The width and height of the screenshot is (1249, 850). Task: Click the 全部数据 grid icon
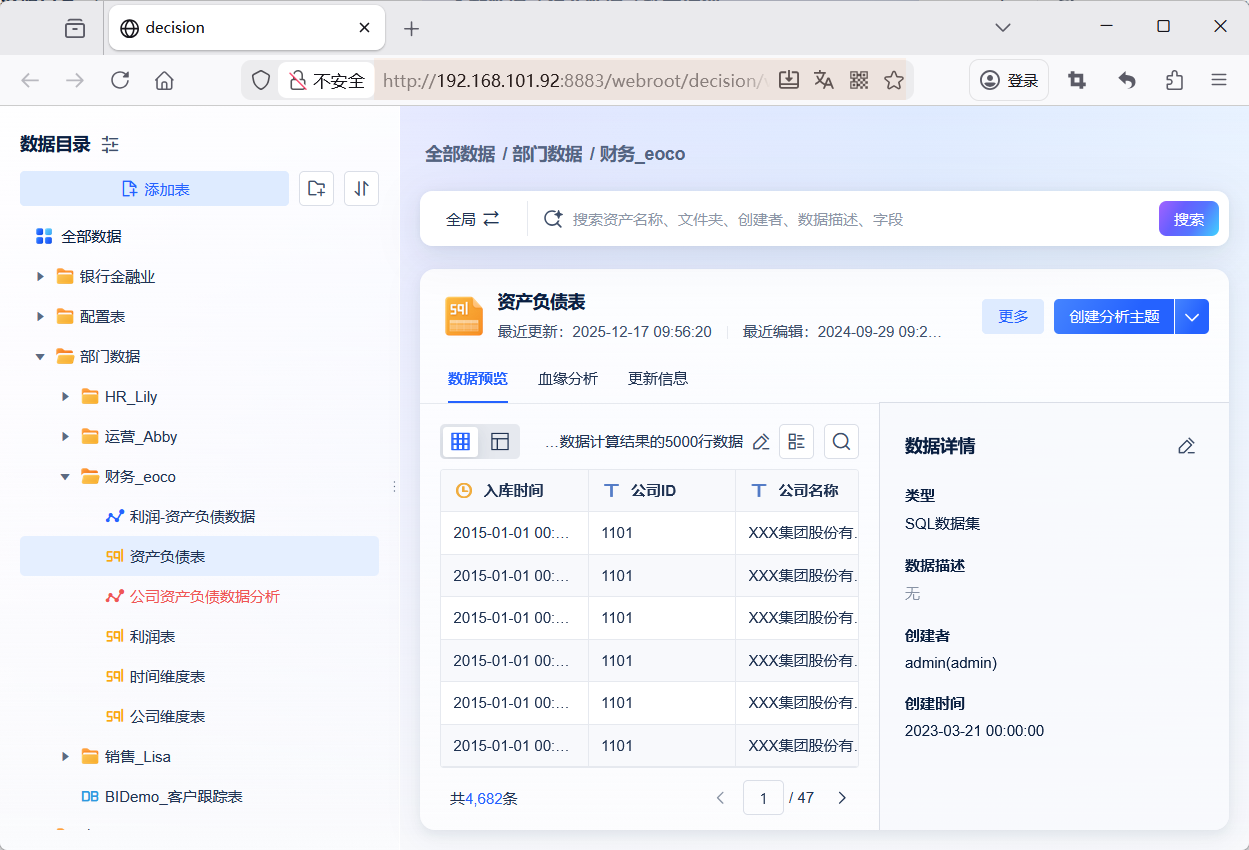pyautogui.click(x=44, y=236)
